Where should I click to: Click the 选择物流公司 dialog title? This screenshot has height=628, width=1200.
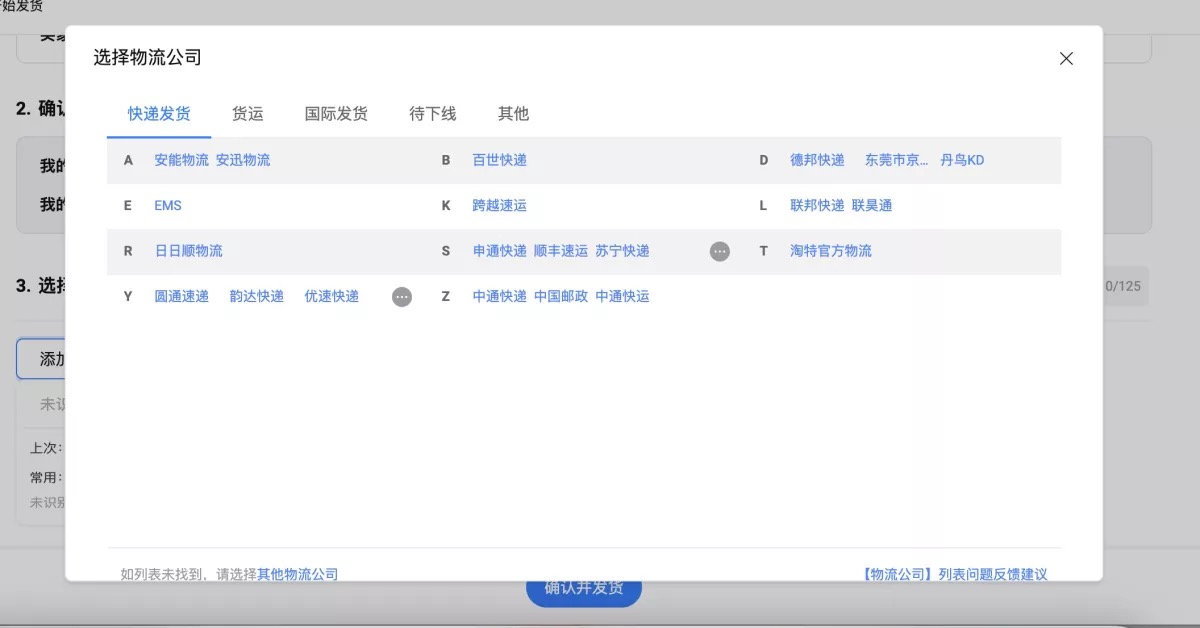pyautogui.click(x=148, y=58)
